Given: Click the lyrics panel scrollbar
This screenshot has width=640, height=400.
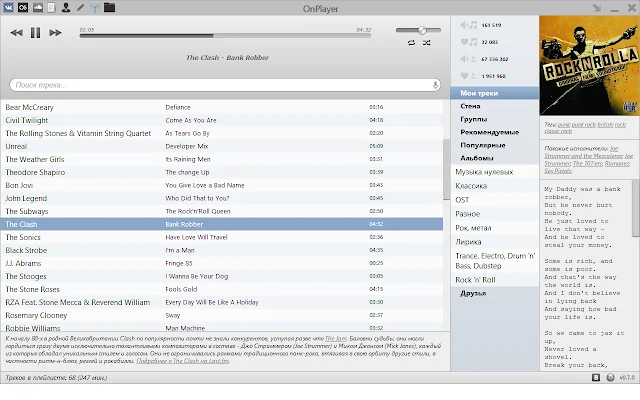Looking at the screenshot, I should point(636,207).
